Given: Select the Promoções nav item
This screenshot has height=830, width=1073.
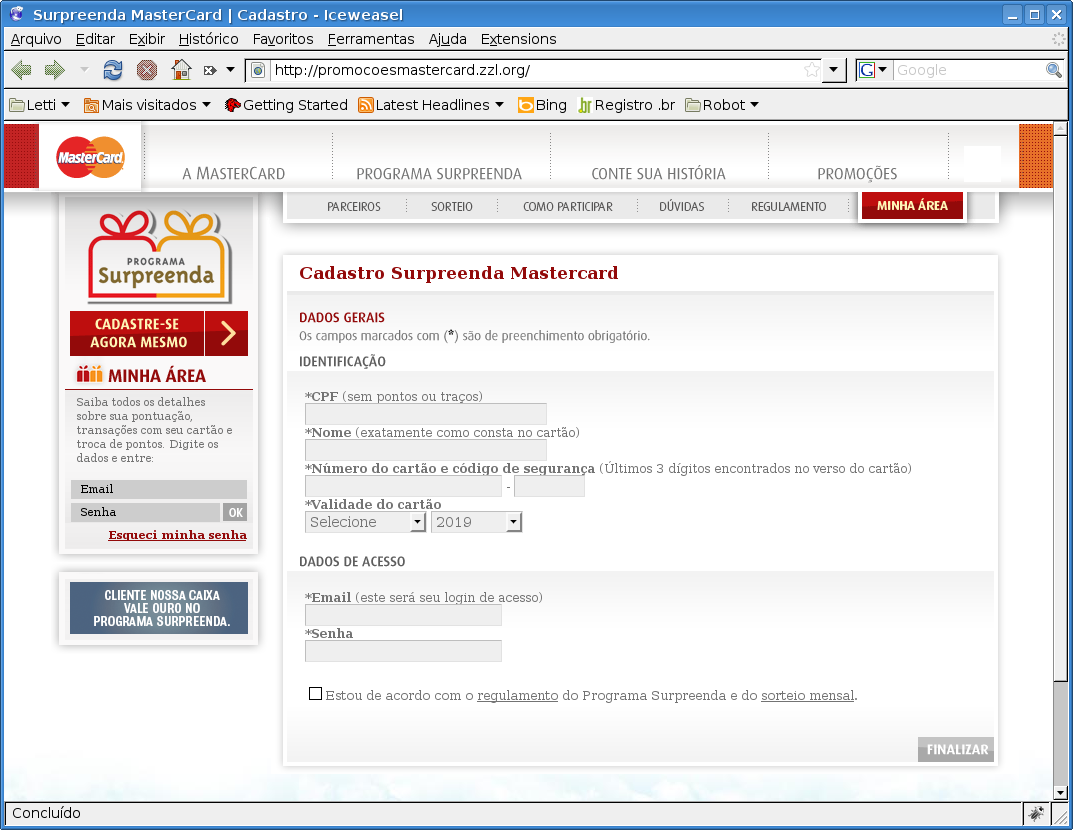Looking at the screenshot, I should (857, 173).
